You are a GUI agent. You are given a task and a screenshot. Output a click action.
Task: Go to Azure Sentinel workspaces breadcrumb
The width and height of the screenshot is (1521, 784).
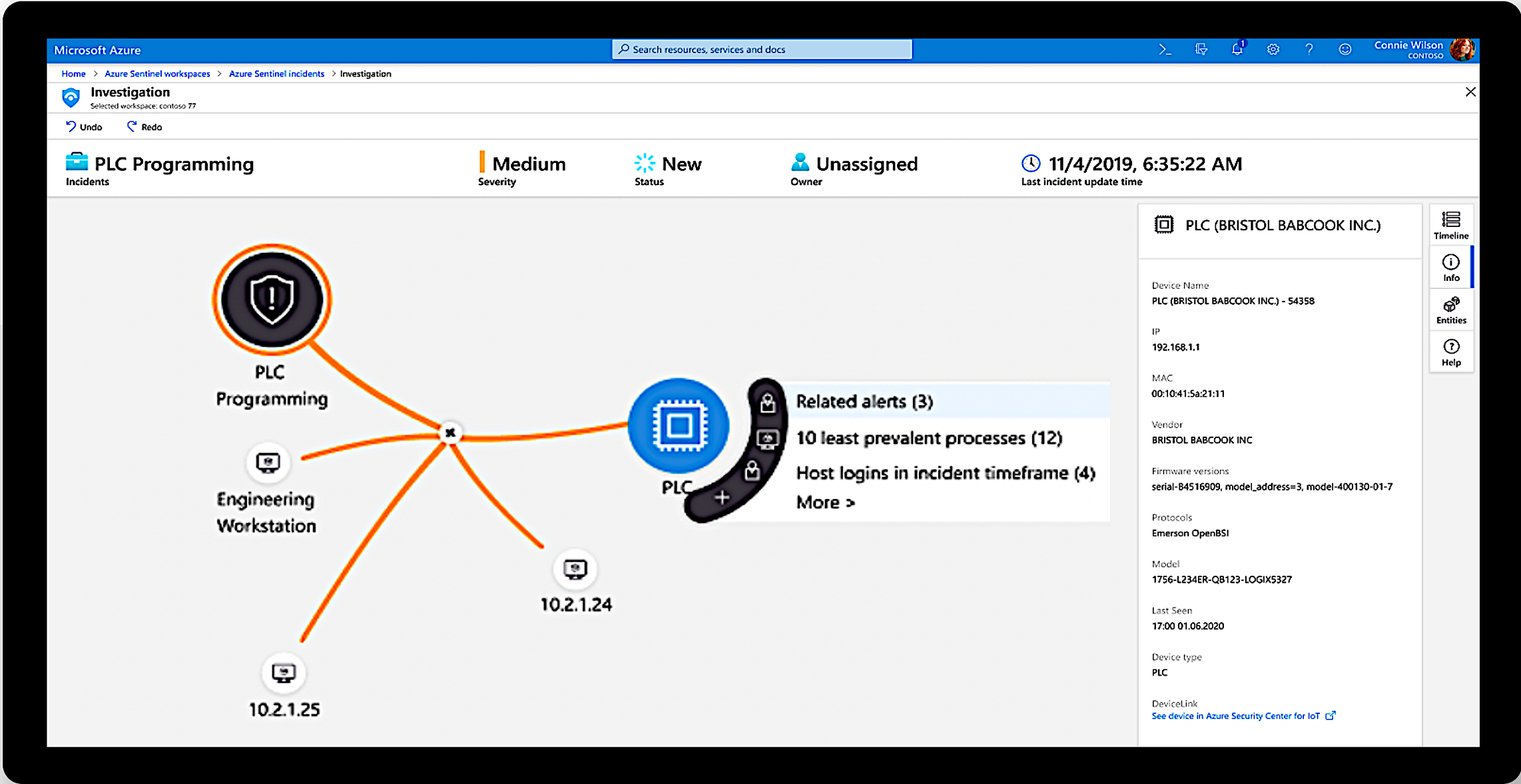click(157, 74)
